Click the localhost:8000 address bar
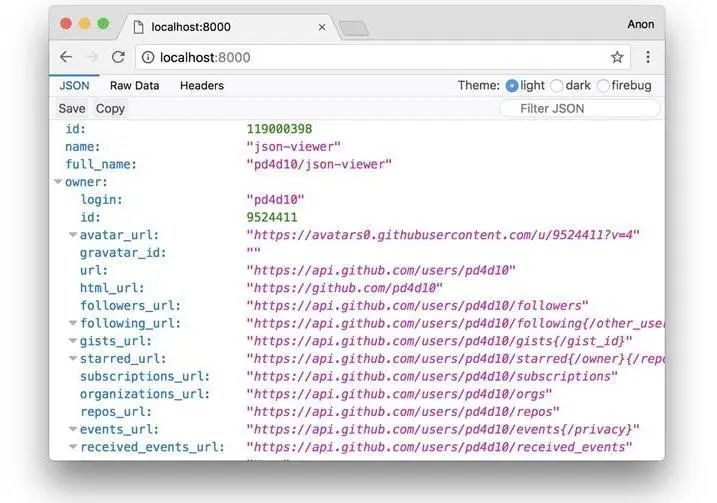717x503 pixels. (x=382, y=57)
